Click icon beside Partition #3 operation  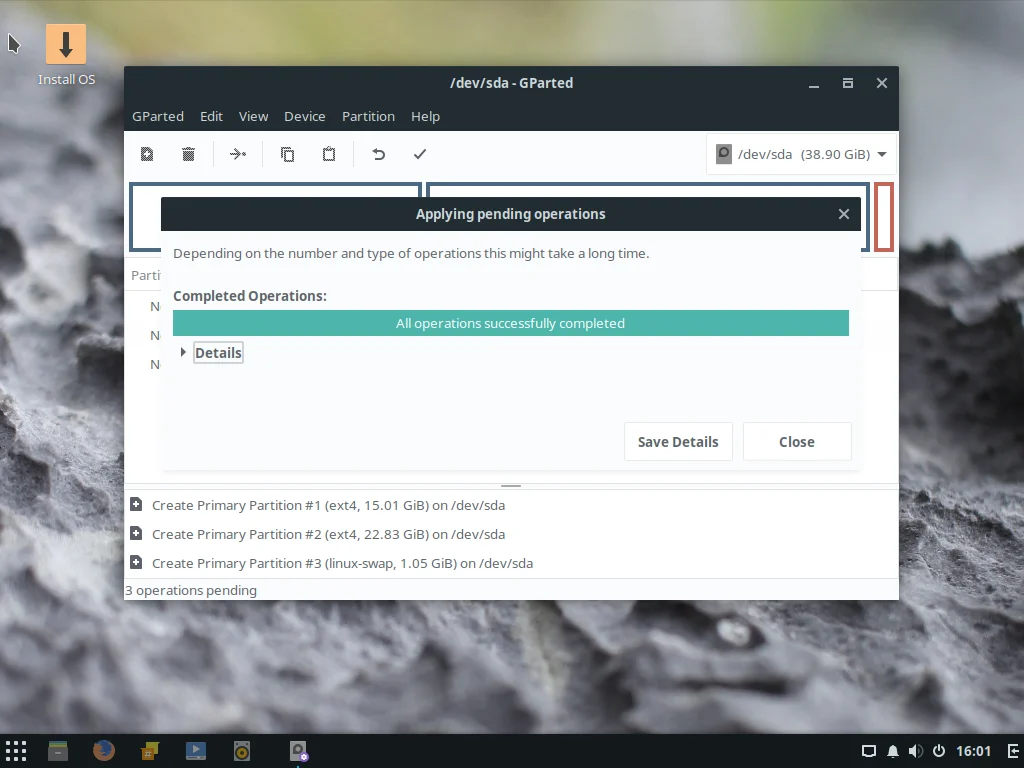(136, 562)
